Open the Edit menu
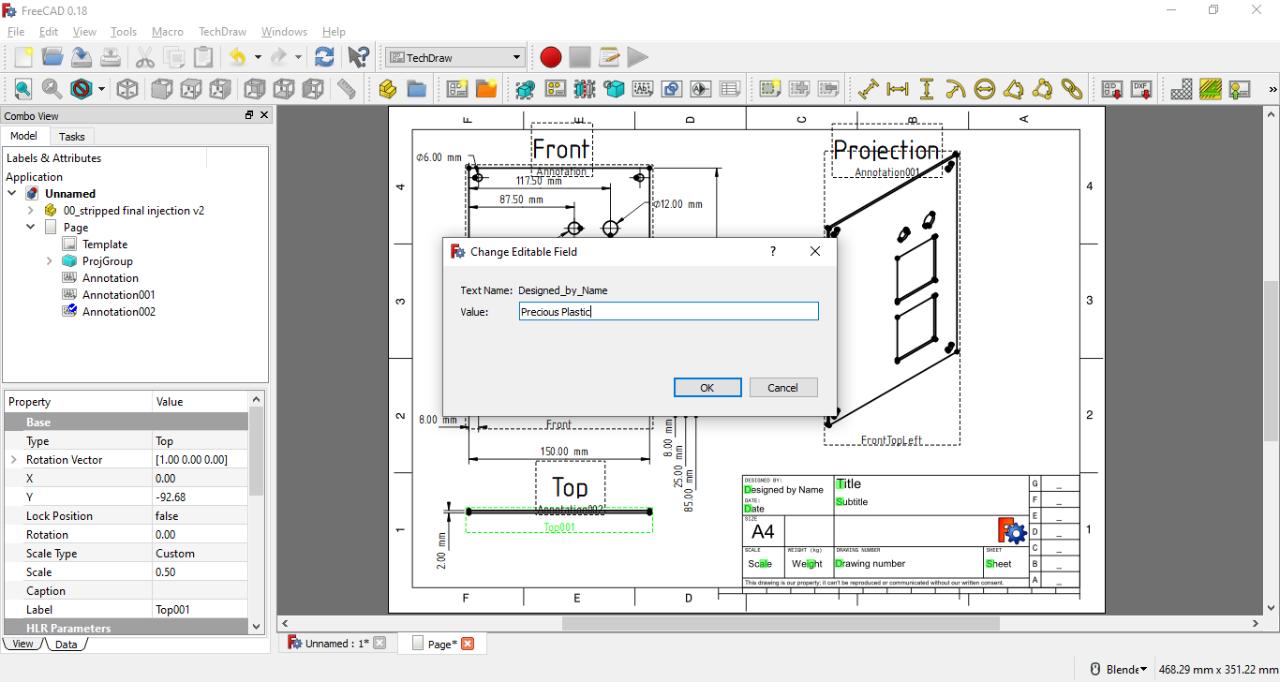This screenshot has width=1280, height=682. (48, 32)
